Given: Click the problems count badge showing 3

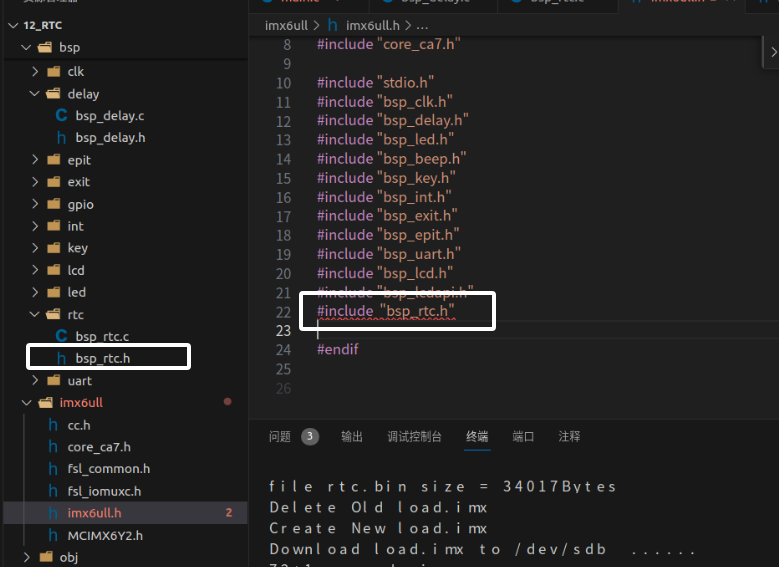Looking at the screenshot, I should point(310,437).
